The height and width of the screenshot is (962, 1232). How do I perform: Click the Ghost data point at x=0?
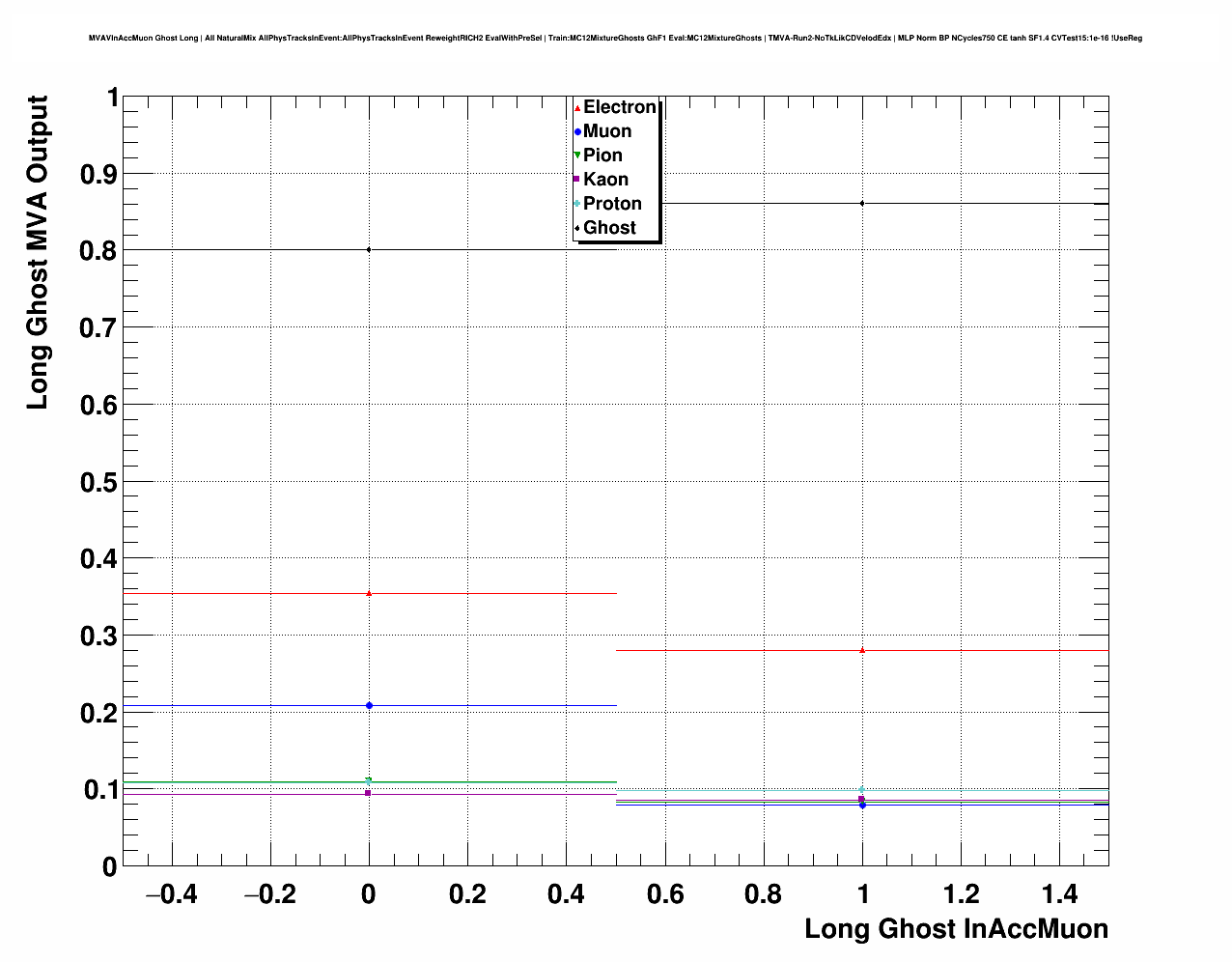click(x=369, y=249)
